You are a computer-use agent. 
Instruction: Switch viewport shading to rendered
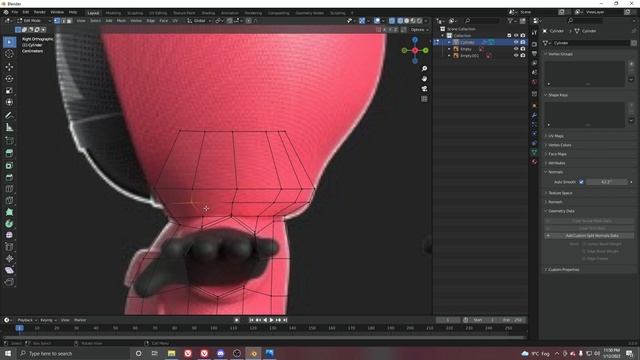[x=419, y=20]
